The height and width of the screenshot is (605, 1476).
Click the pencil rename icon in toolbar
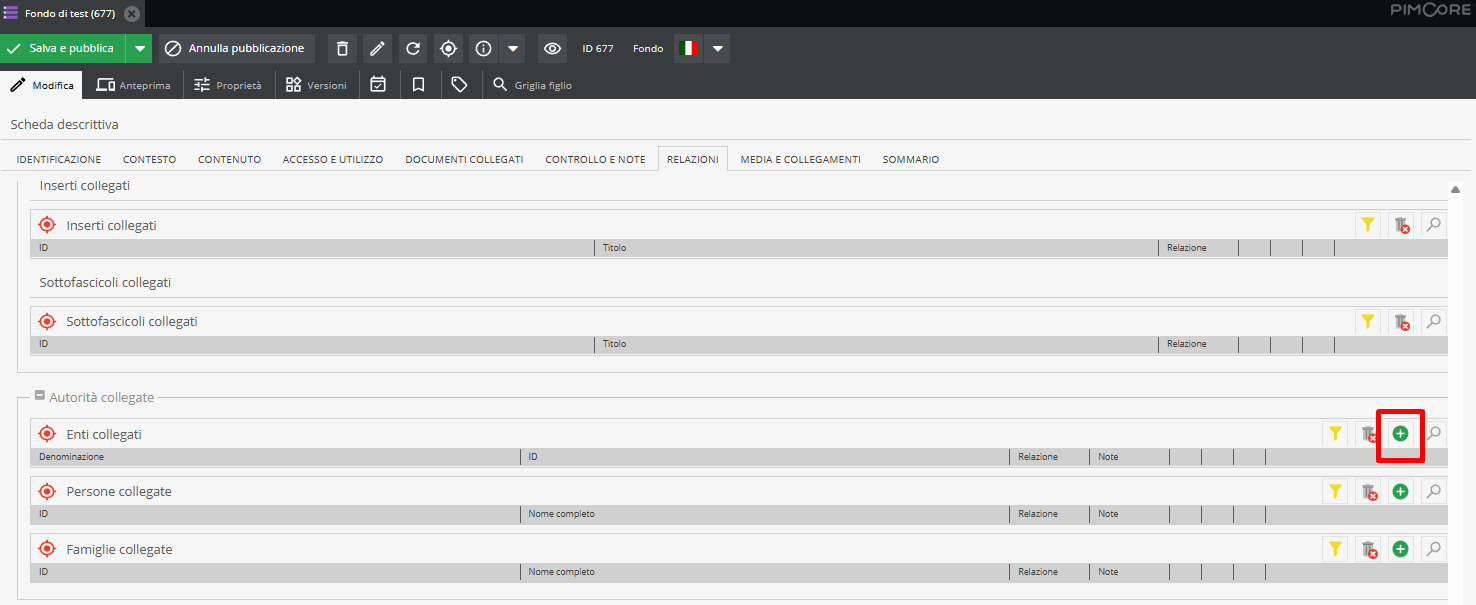click(377, 48)
